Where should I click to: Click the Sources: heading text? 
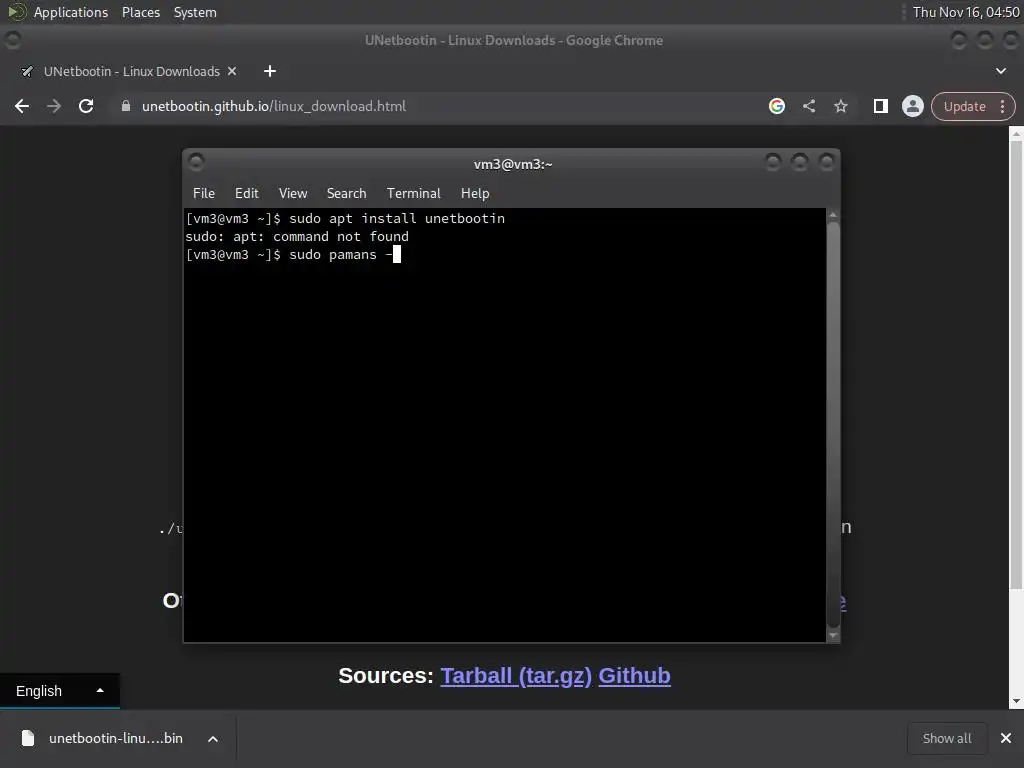(x=386, y=676)
